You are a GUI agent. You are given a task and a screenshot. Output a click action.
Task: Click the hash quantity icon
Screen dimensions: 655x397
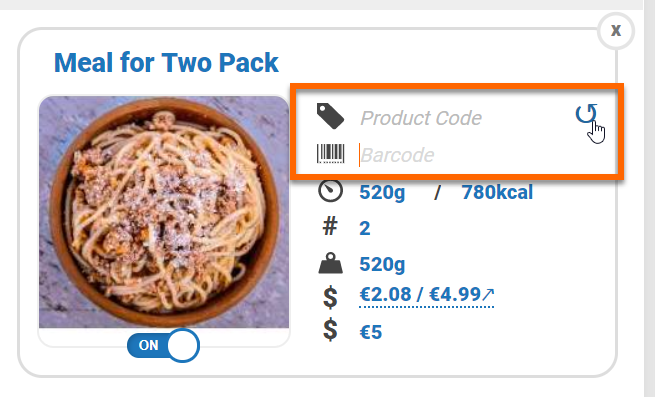click(x=330, y=227)
